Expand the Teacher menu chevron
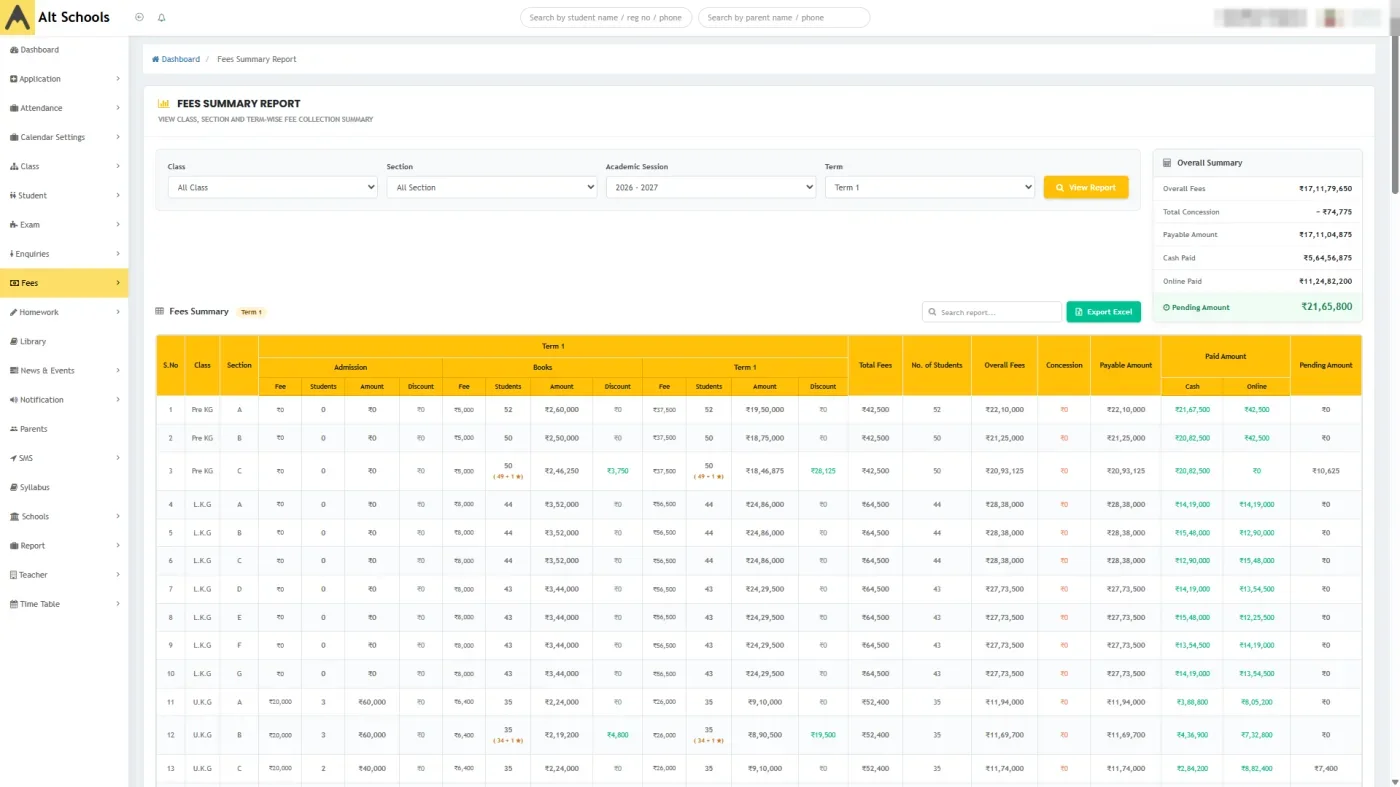 pos(118,575)
